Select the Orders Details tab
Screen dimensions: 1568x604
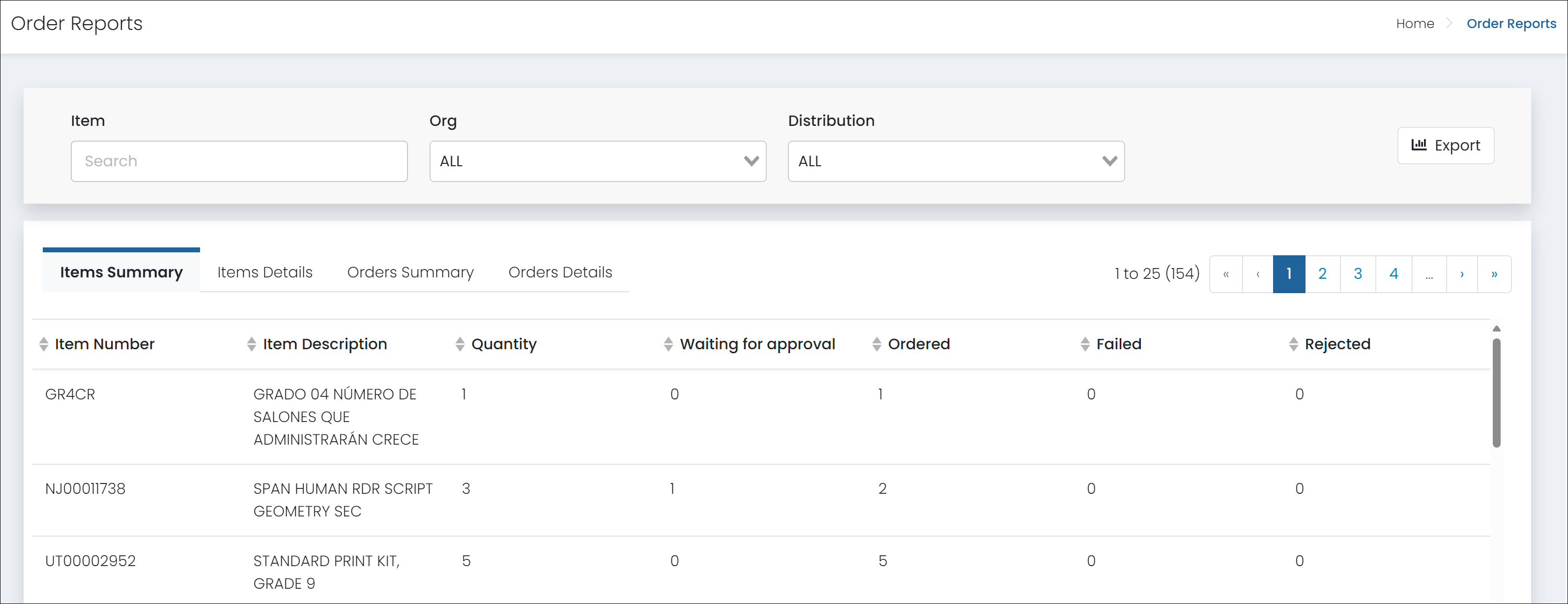click(x=561, y=272)
